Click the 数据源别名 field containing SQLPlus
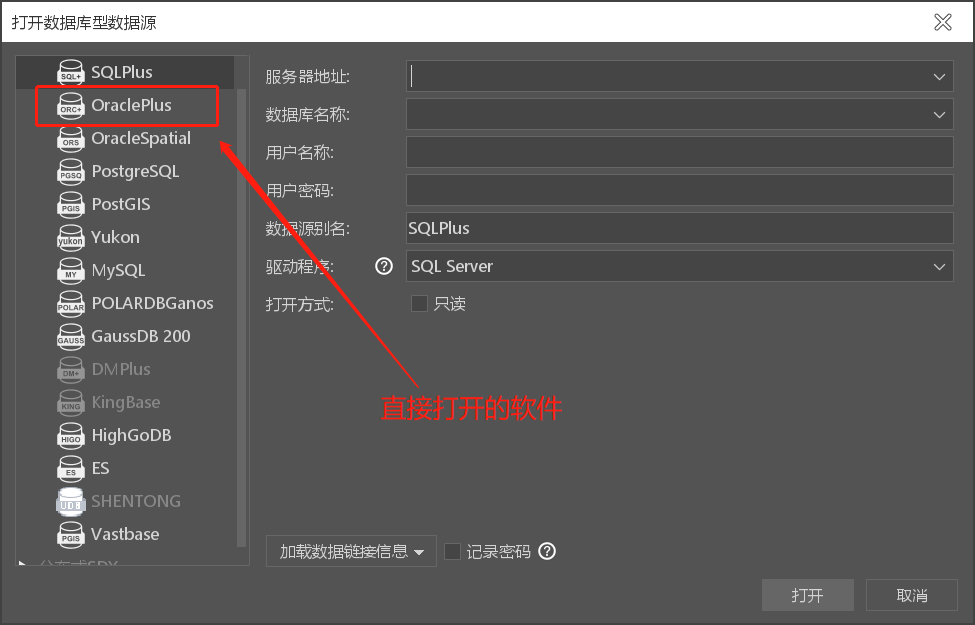Screen dimensions: 975x625 (x=680, y=228)
